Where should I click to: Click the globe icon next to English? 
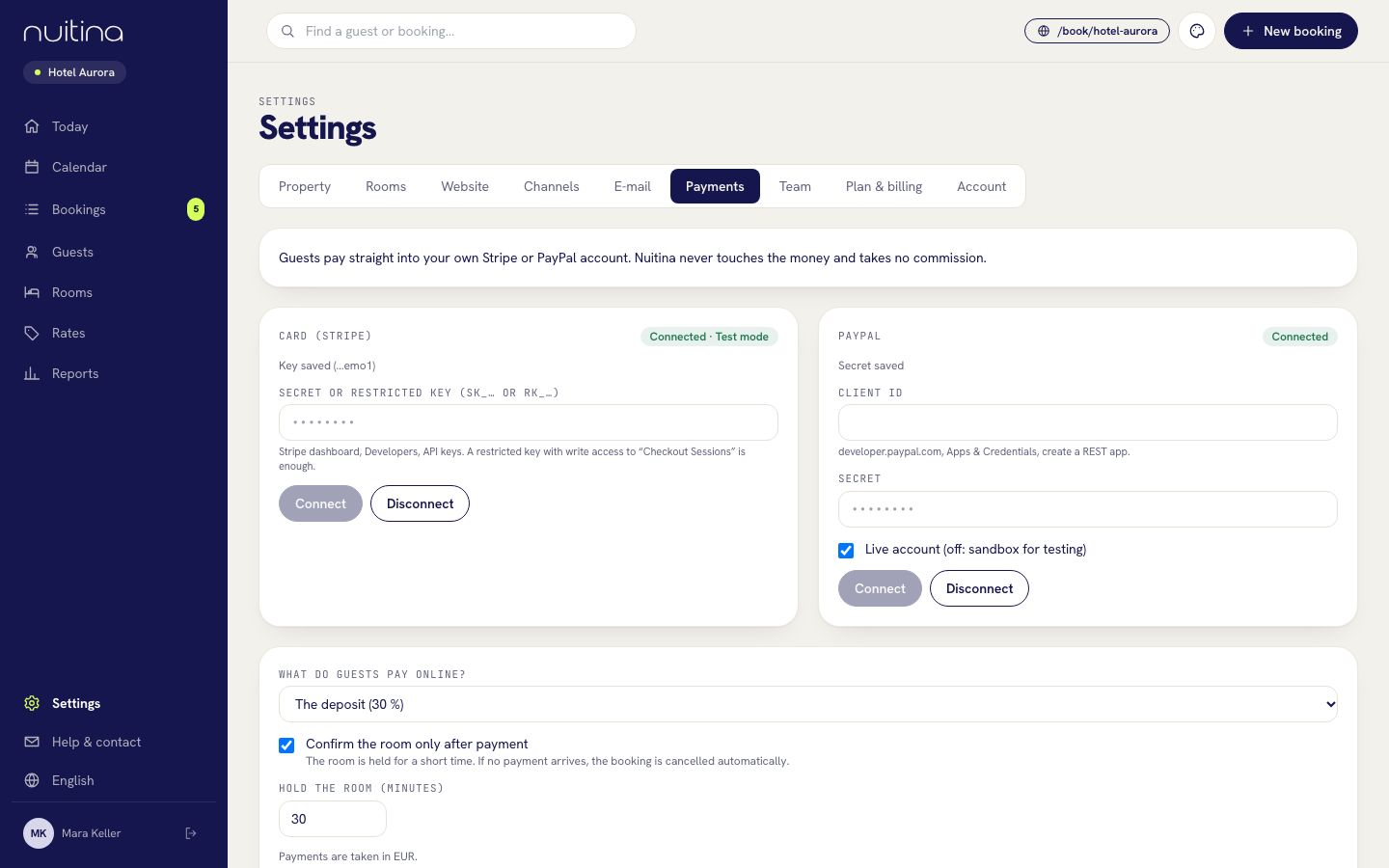pos(32,780)
